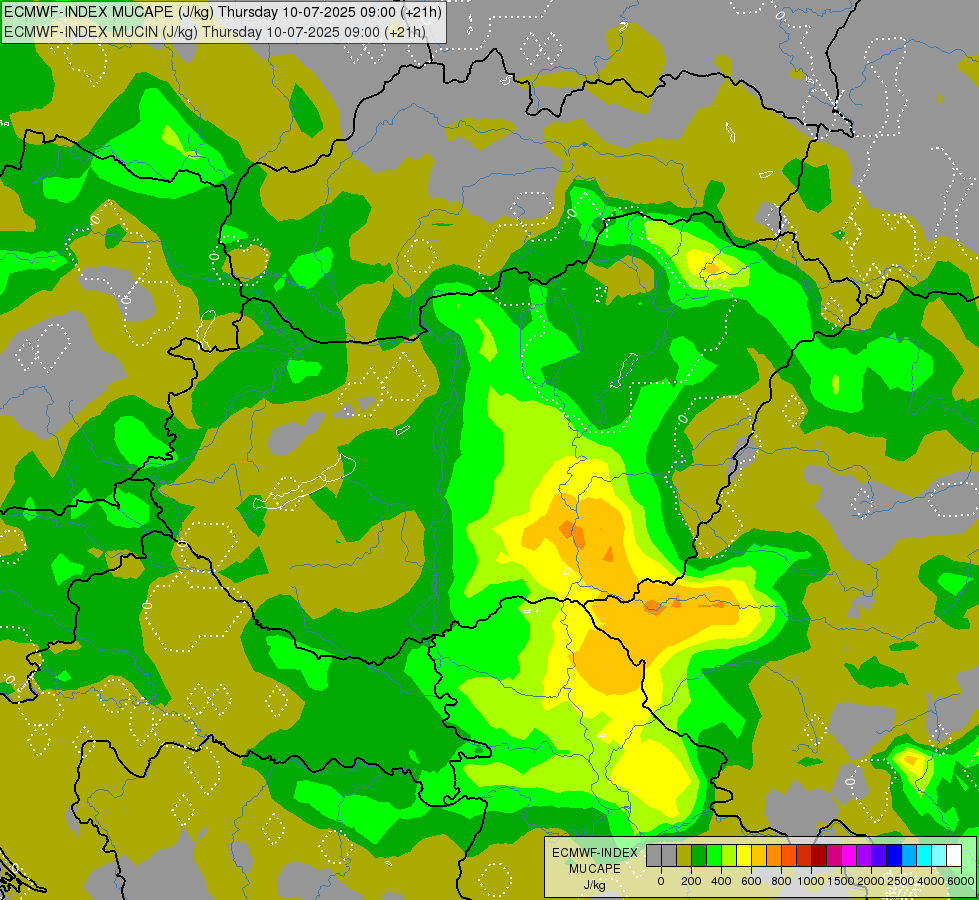Click the legend value 200
This screenshot has height=900, width=979.
(x=691, y=881)
